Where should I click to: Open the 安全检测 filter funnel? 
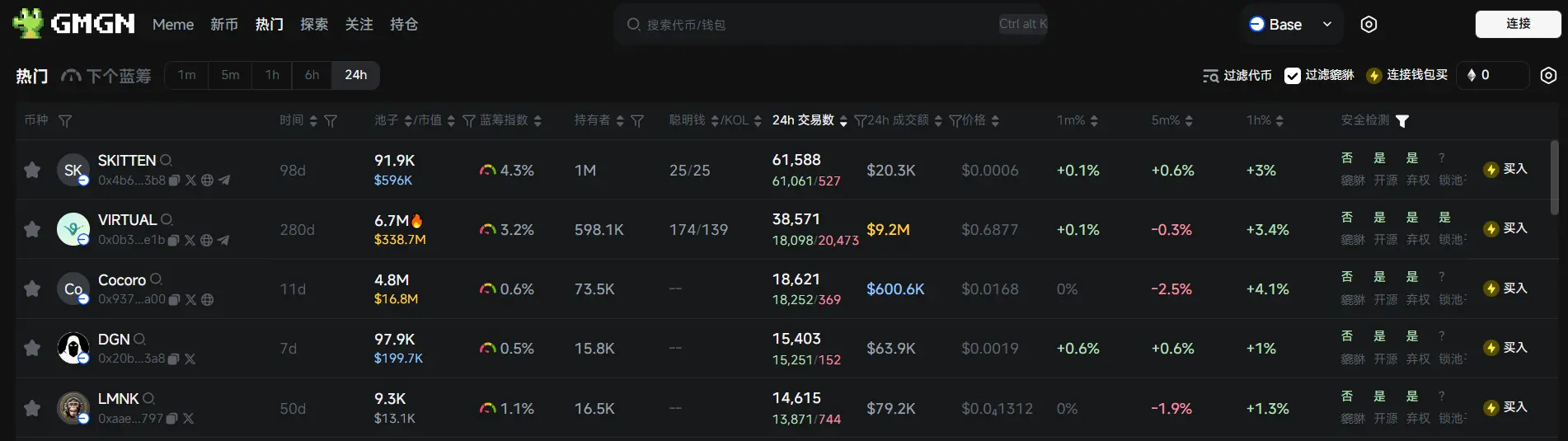[x=1402, y=120]
